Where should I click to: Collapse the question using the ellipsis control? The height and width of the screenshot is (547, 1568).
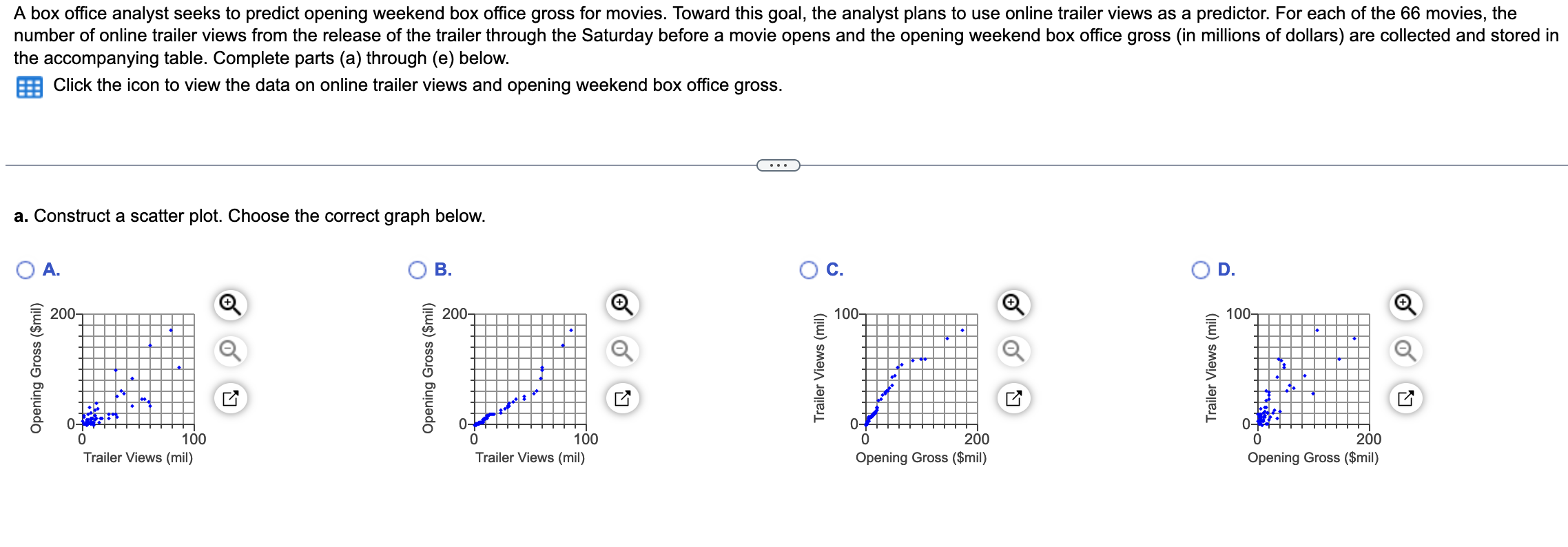(x=778, y=164)
